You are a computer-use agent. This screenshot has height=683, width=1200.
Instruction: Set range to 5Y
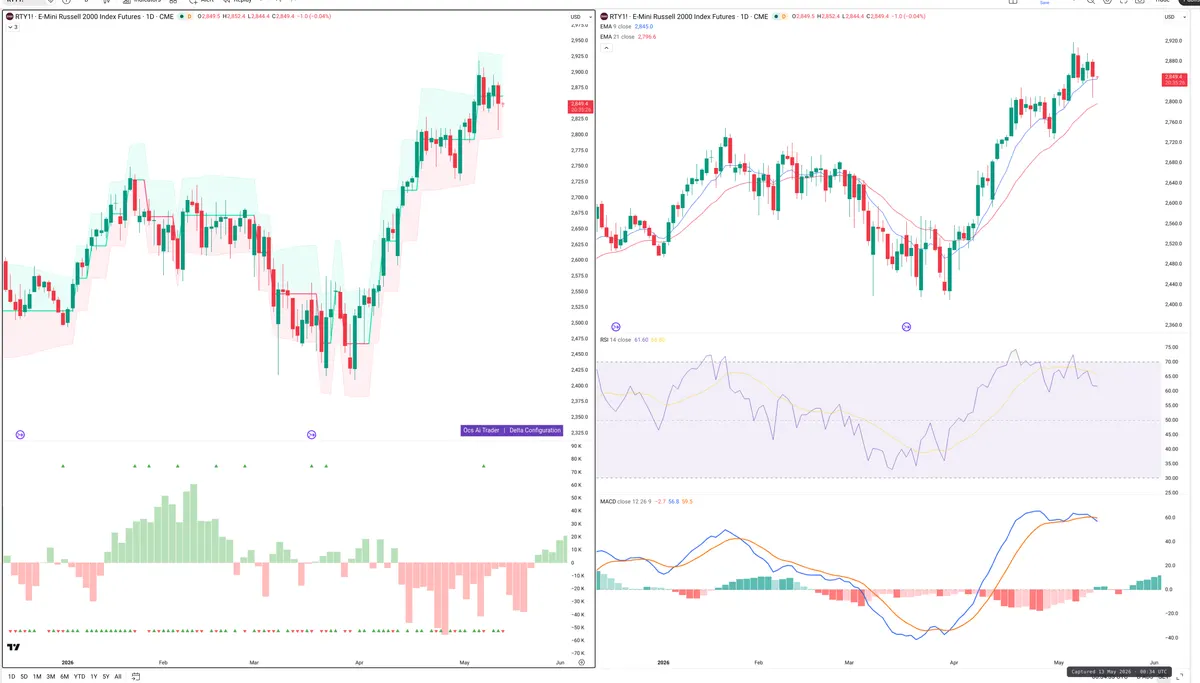(106, 676)
